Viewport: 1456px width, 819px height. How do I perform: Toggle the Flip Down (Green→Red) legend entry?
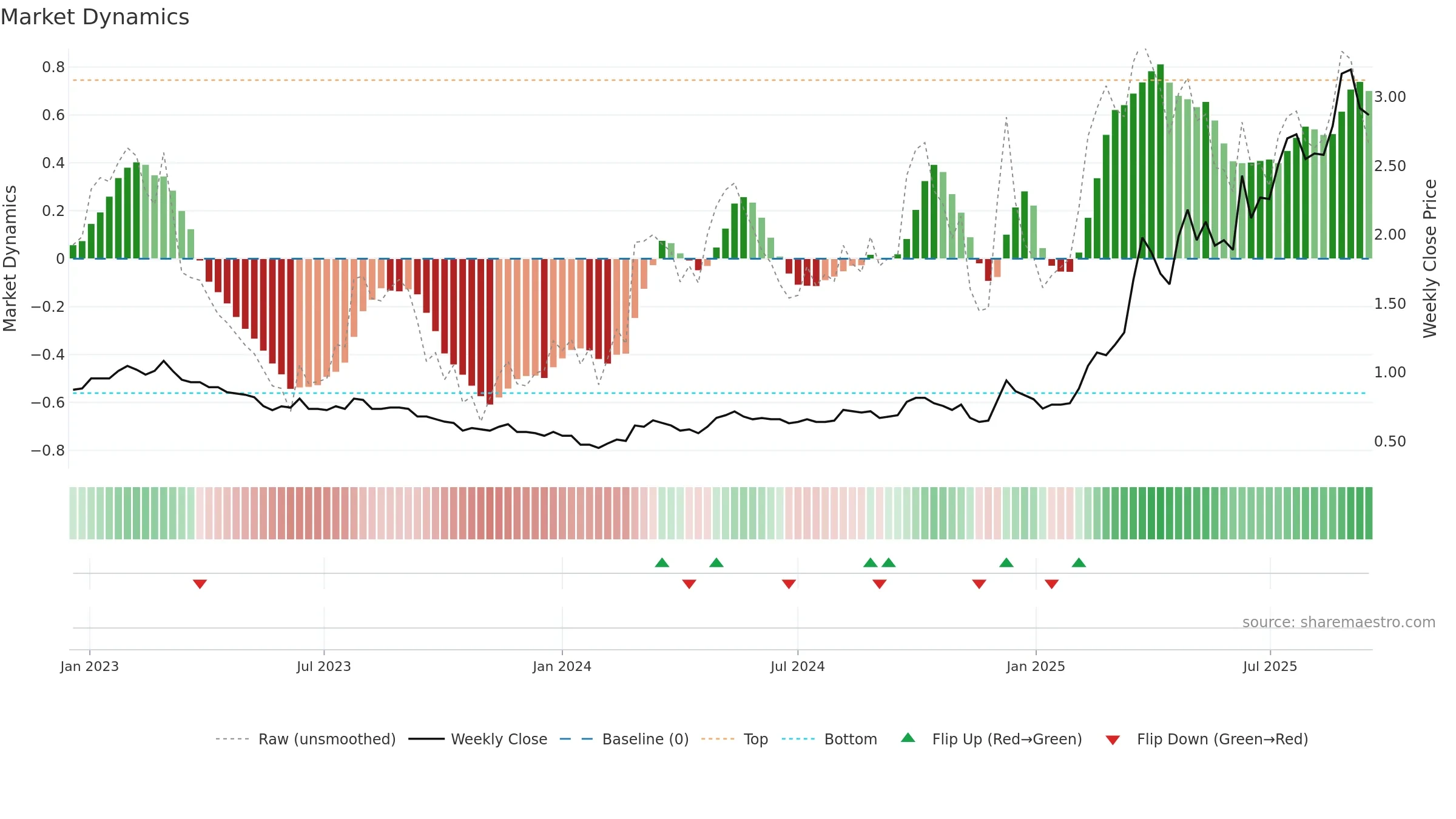(1207, 739)
